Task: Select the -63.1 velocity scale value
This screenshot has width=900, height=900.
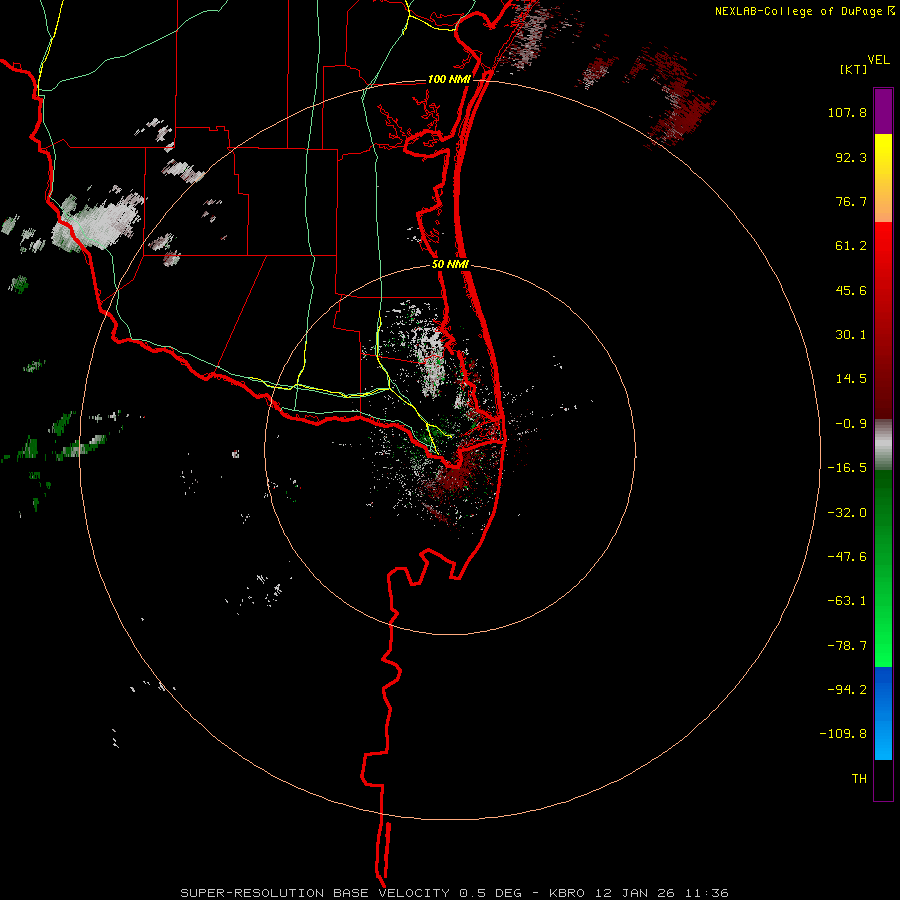Action: (x=847, y=601)
